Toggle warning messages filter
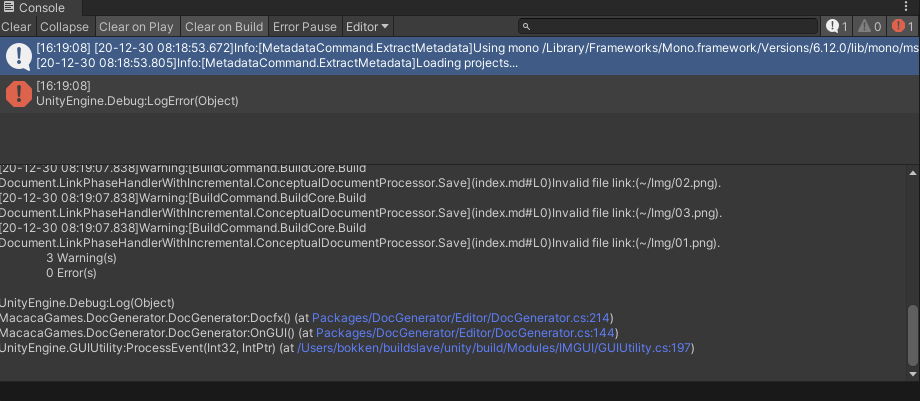 [870, 26]
